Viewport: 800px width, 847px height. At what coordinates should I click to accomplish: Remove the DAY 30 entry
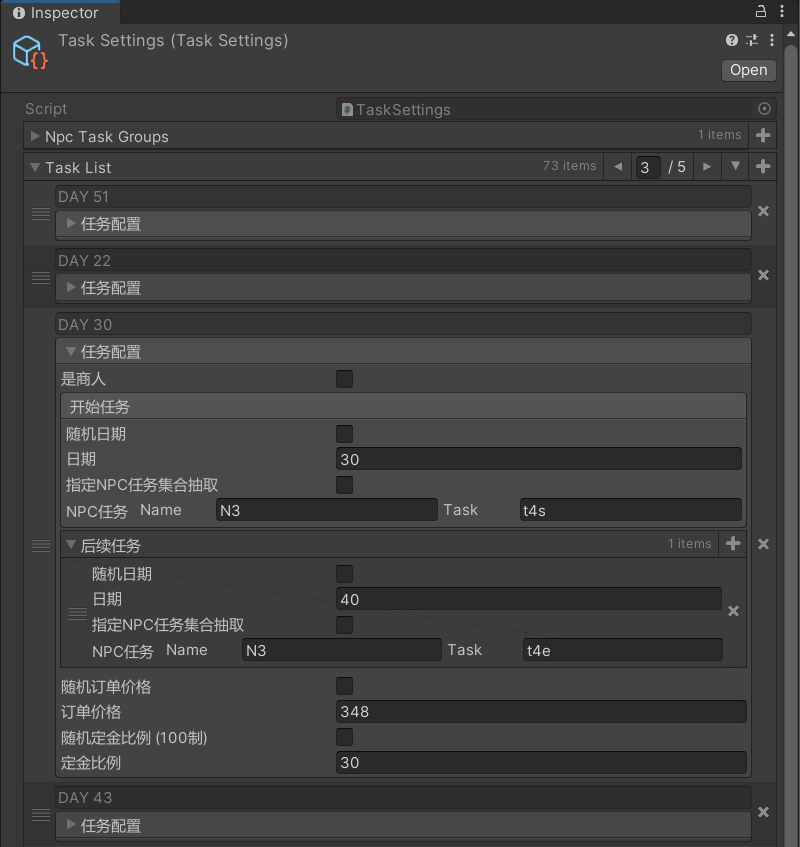pyautogui.click(x=763, y=544)
